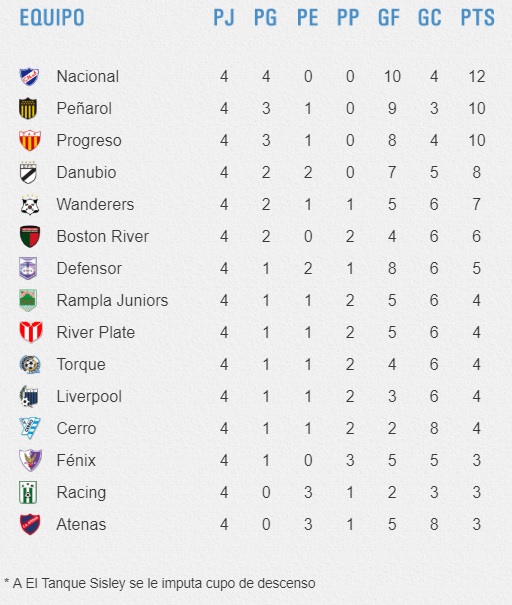
Task: Click the El Tanque Sisley footnote
Action: point(159,583)
